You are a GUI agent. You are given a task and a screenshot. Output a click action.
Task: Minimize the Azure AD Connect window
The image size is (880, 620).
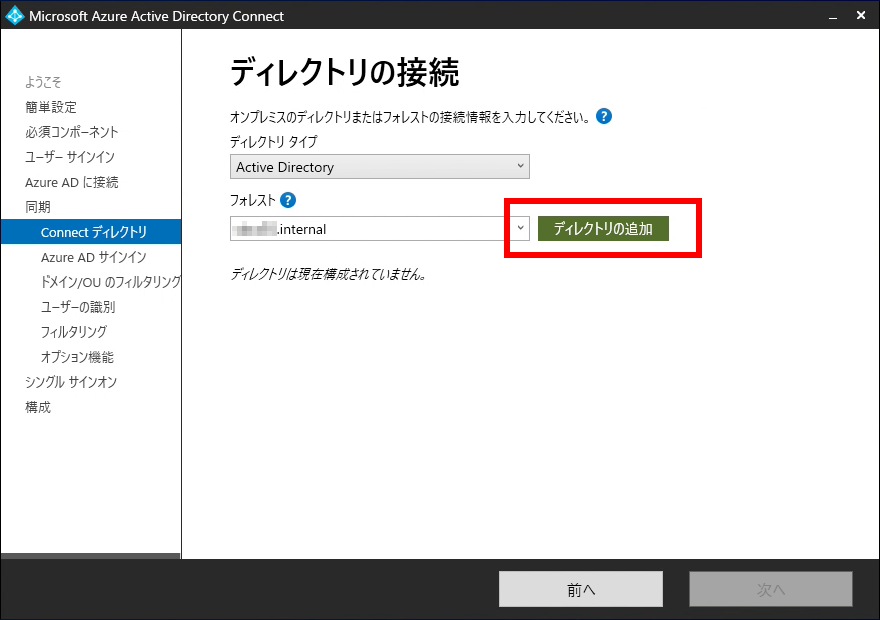(x=833, y=16)
